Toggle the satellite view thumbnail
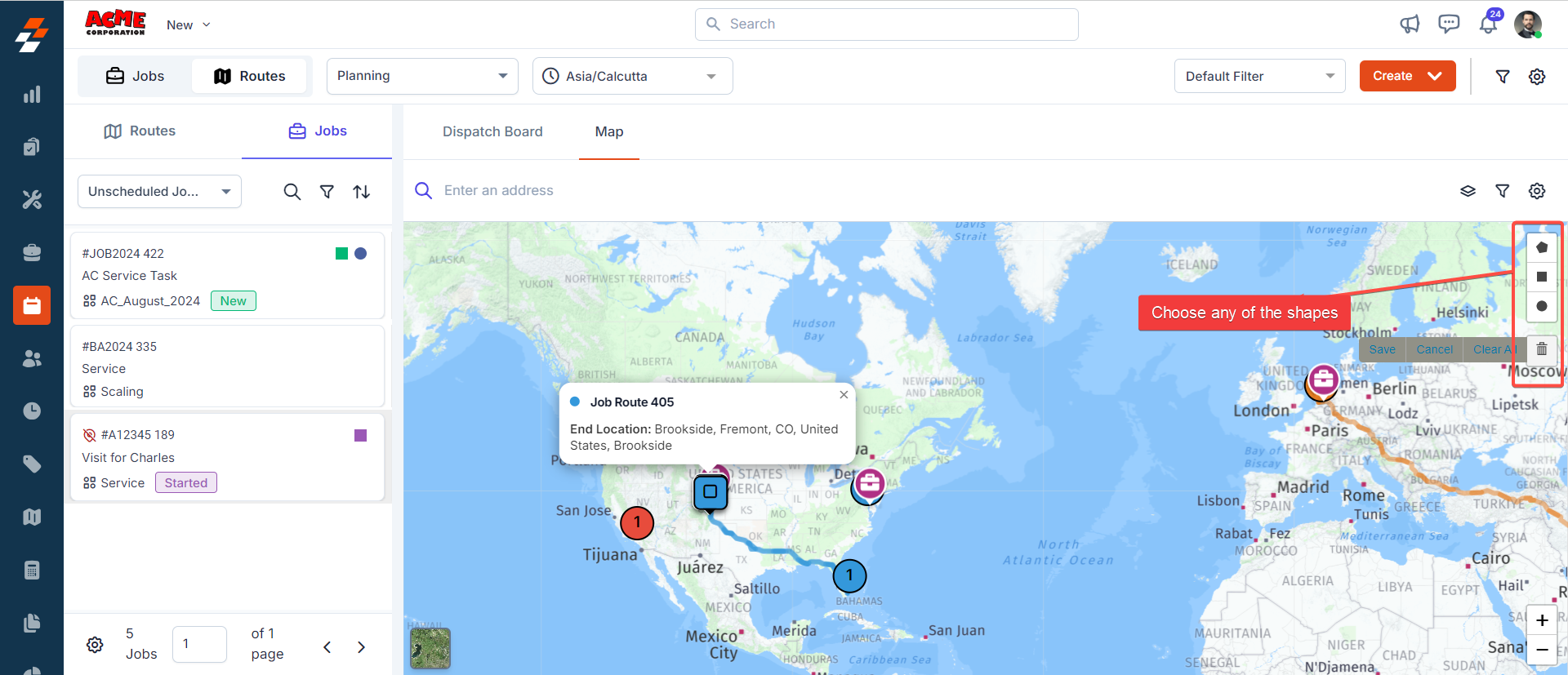Viewport: 1568px width, 675px height. point(430,648)
